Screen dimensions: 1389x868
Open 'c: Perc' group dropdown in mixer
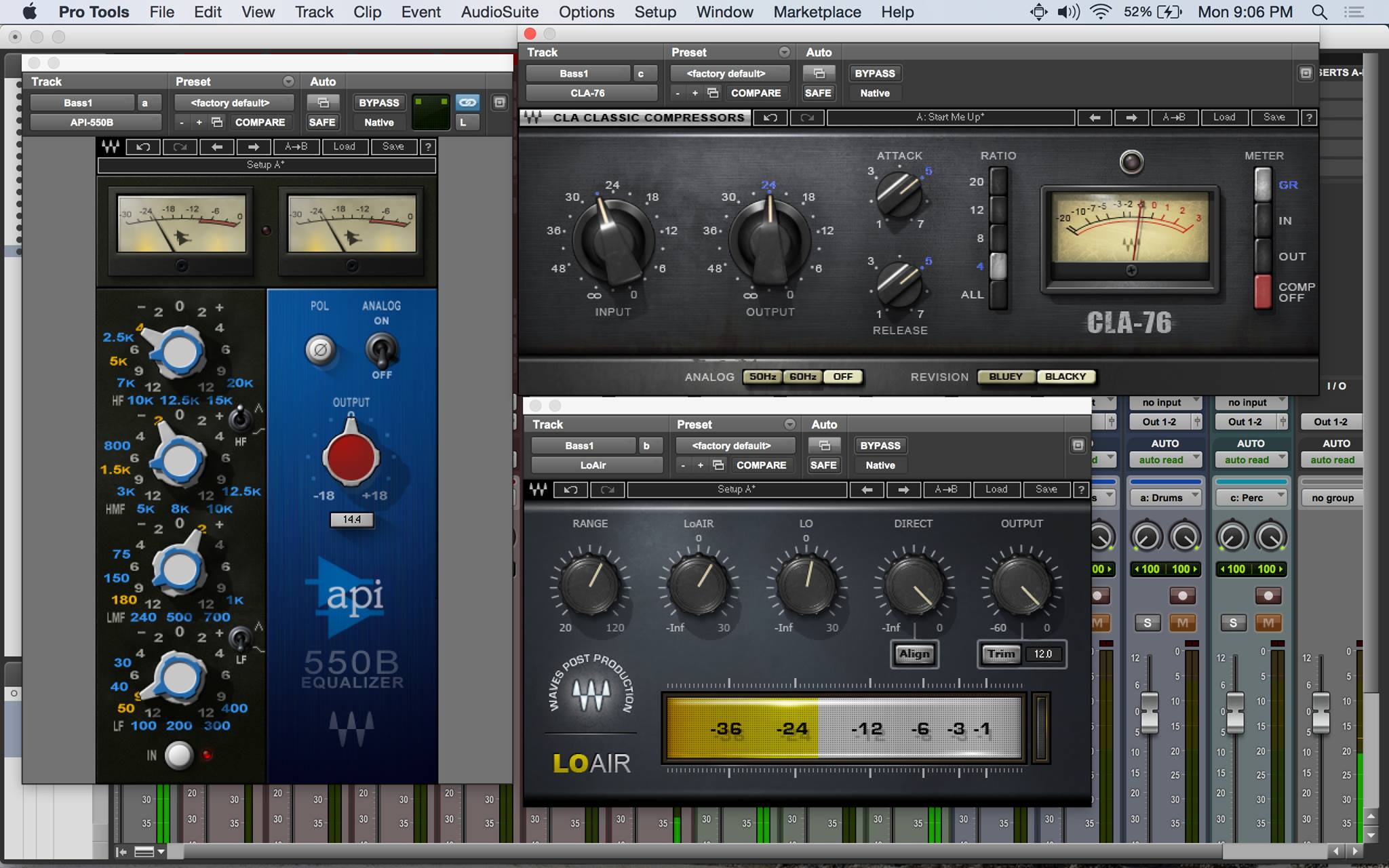pyautogui.click(x=1251, y=498)
